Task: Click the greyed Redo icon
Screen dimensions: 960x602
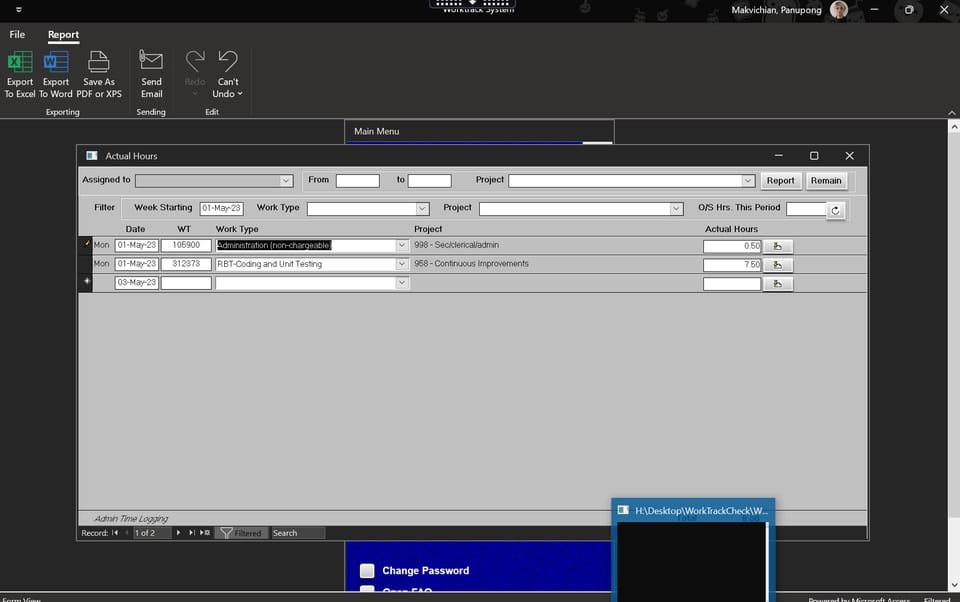Action: point(195,61)
